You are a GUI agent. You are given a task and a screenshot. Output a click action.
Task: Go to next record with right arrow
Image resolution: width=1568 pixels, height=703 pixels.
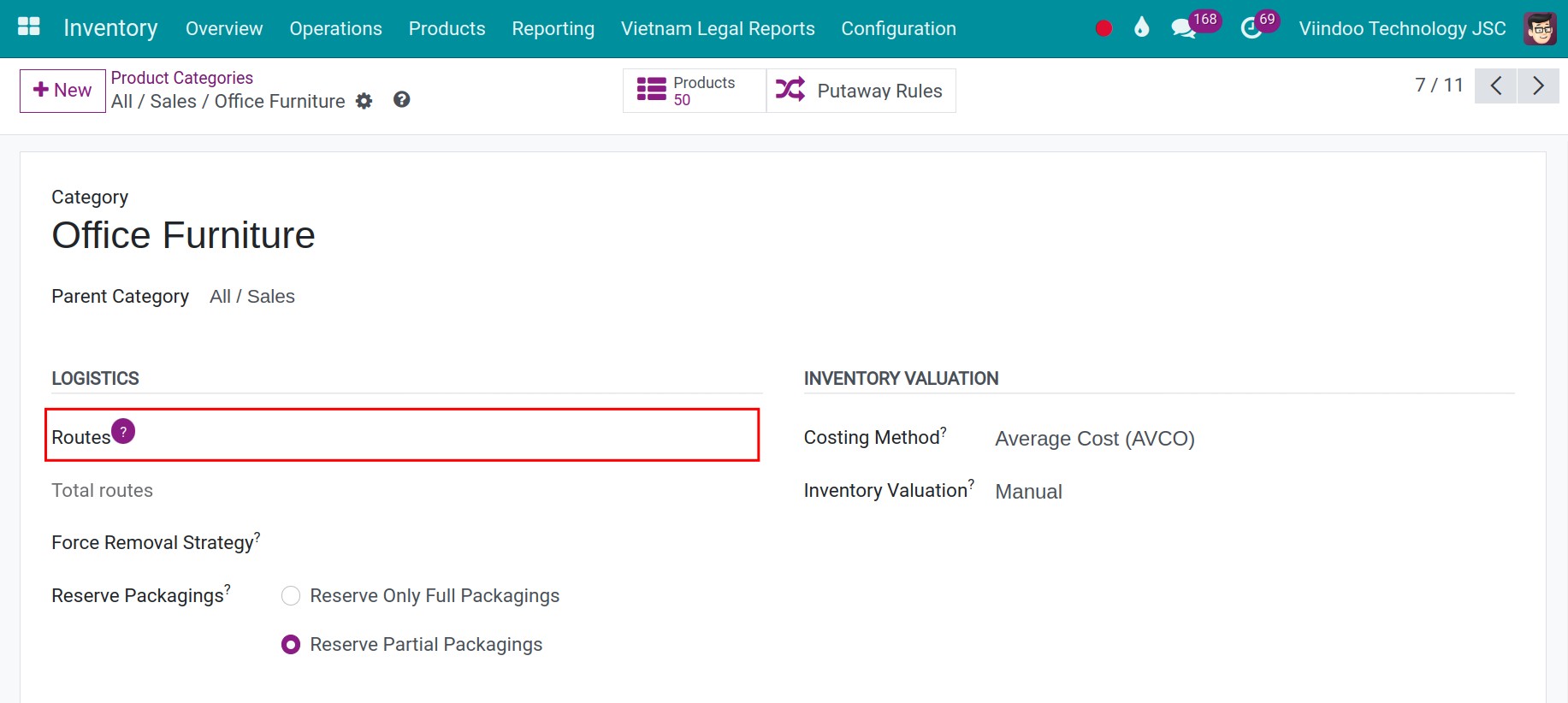click(x=1538, y=86)
